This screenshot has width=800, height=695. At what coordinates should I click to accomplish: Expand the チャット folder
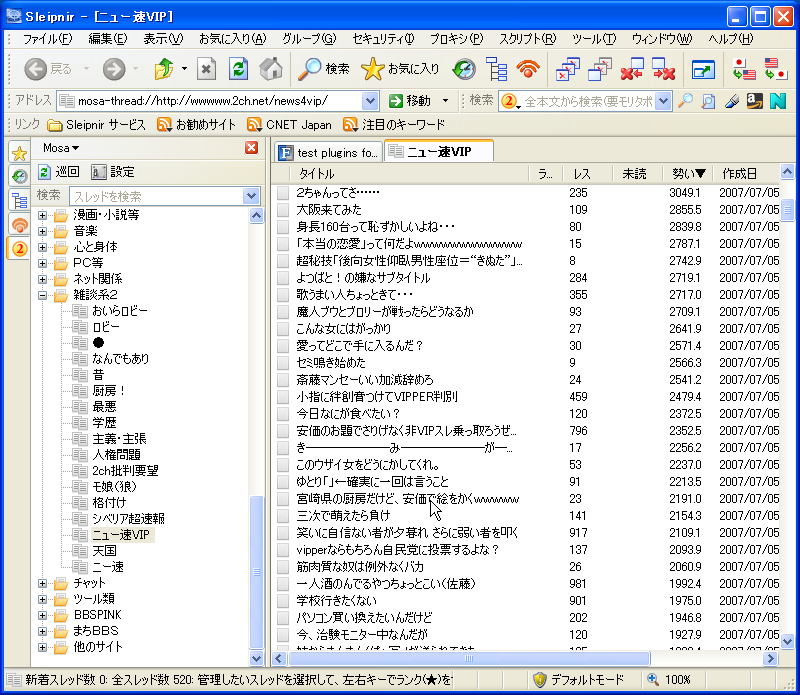point(42,583)
